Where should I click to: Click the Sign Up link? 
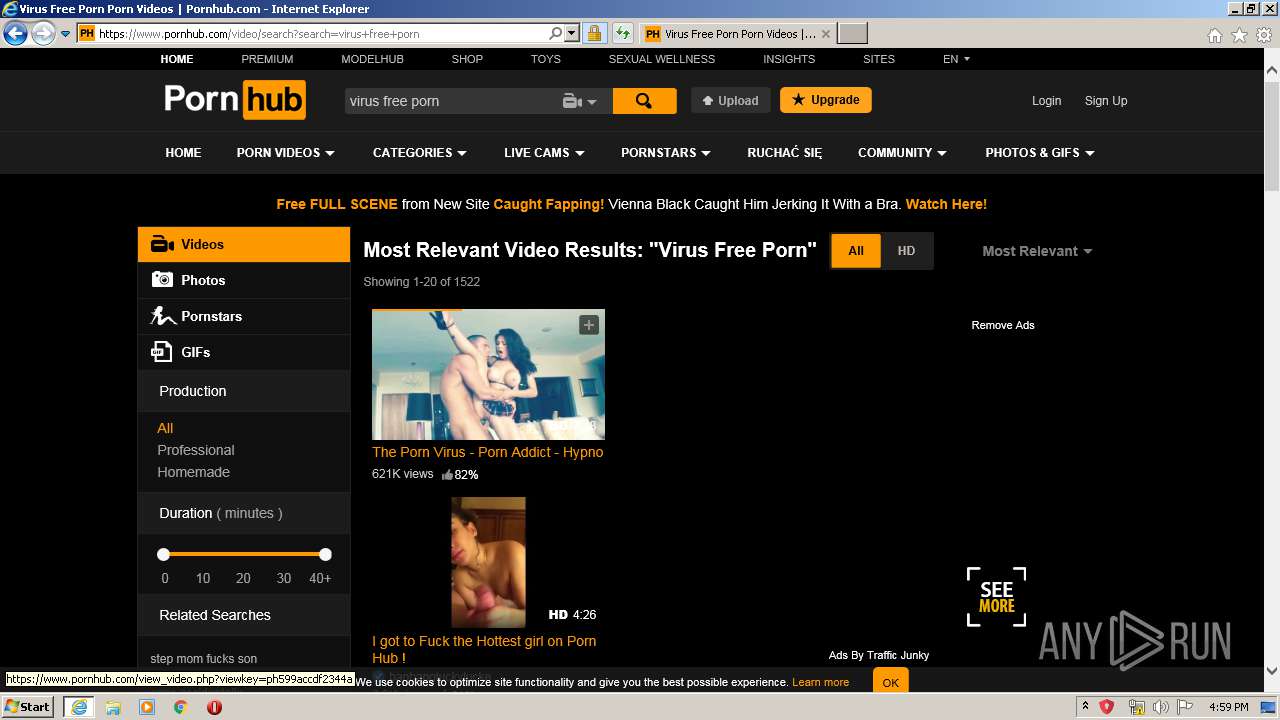(1106, 101)
